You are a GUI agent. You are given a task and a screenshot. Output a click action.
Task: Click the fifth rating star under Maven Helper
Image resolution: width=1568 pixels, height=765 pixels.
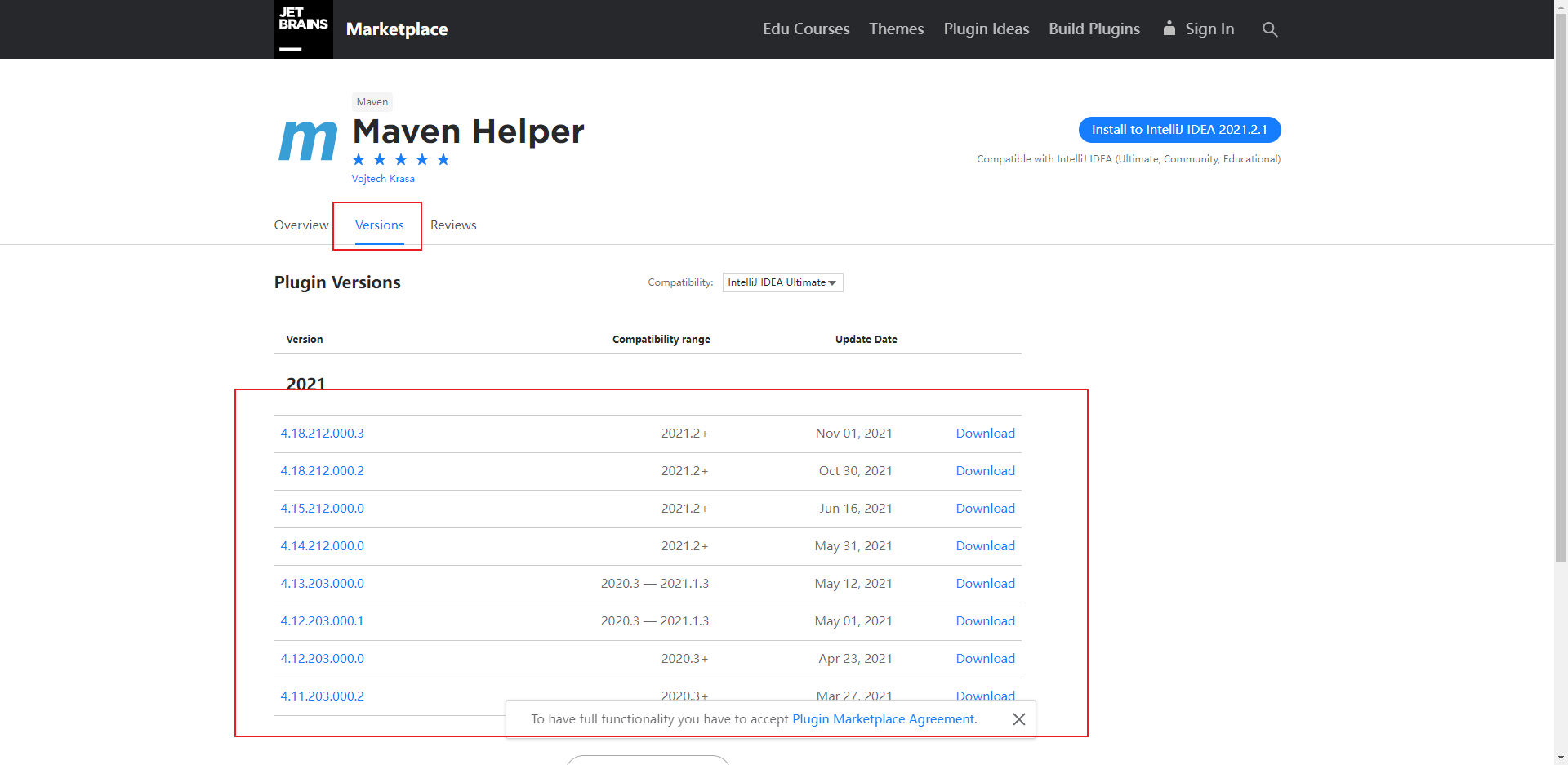coord(443,159)
